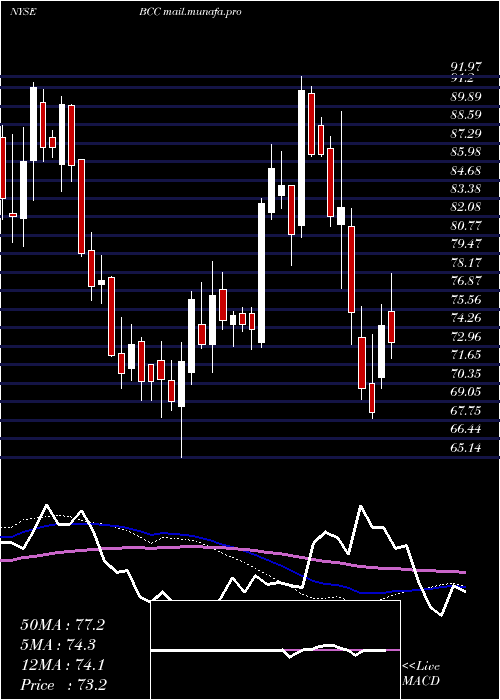Click the 5MA : 74.3 readout

coord(58,645)
